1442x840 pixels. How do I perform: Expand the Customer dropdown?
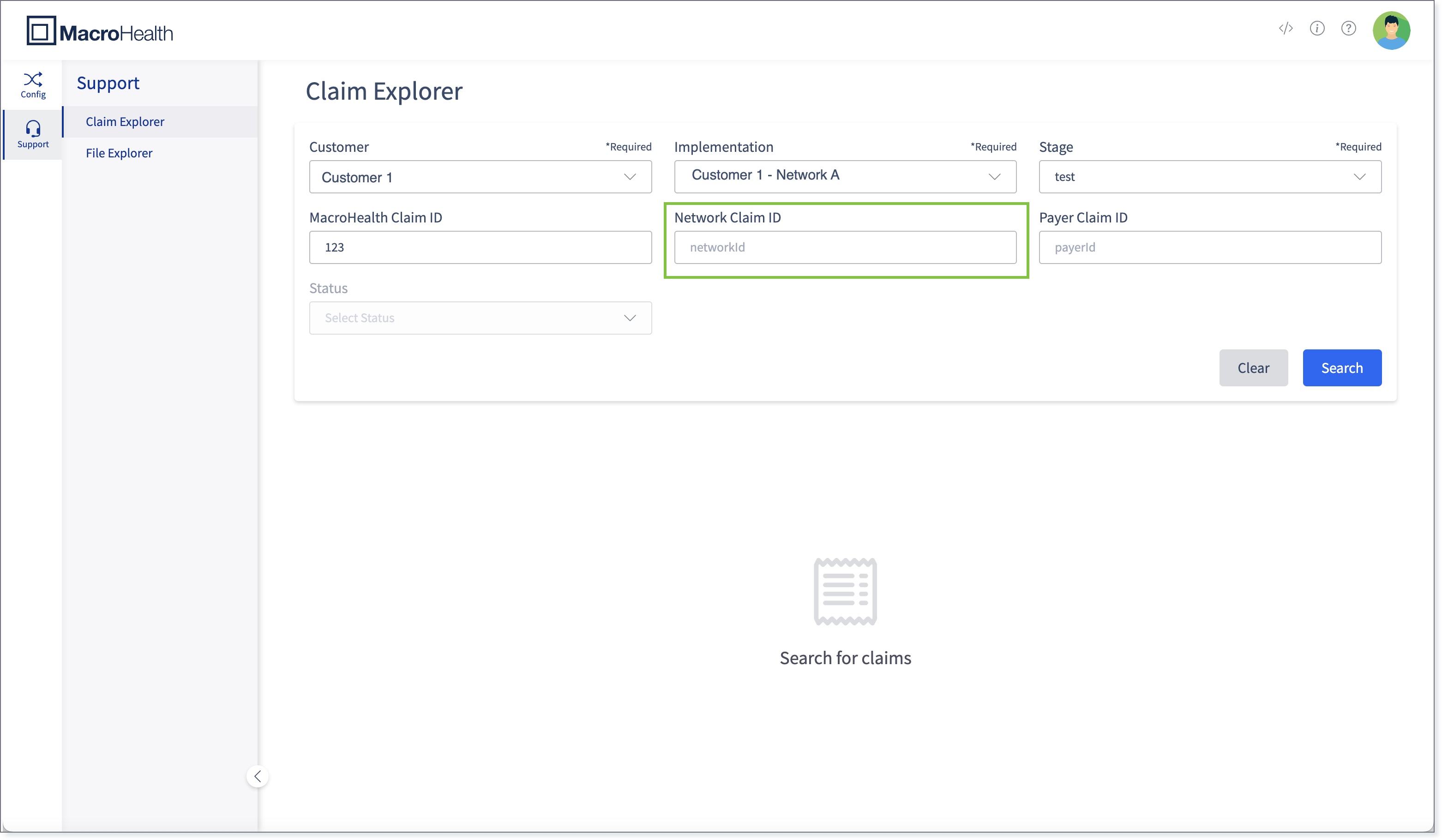[x=480, y=177]
